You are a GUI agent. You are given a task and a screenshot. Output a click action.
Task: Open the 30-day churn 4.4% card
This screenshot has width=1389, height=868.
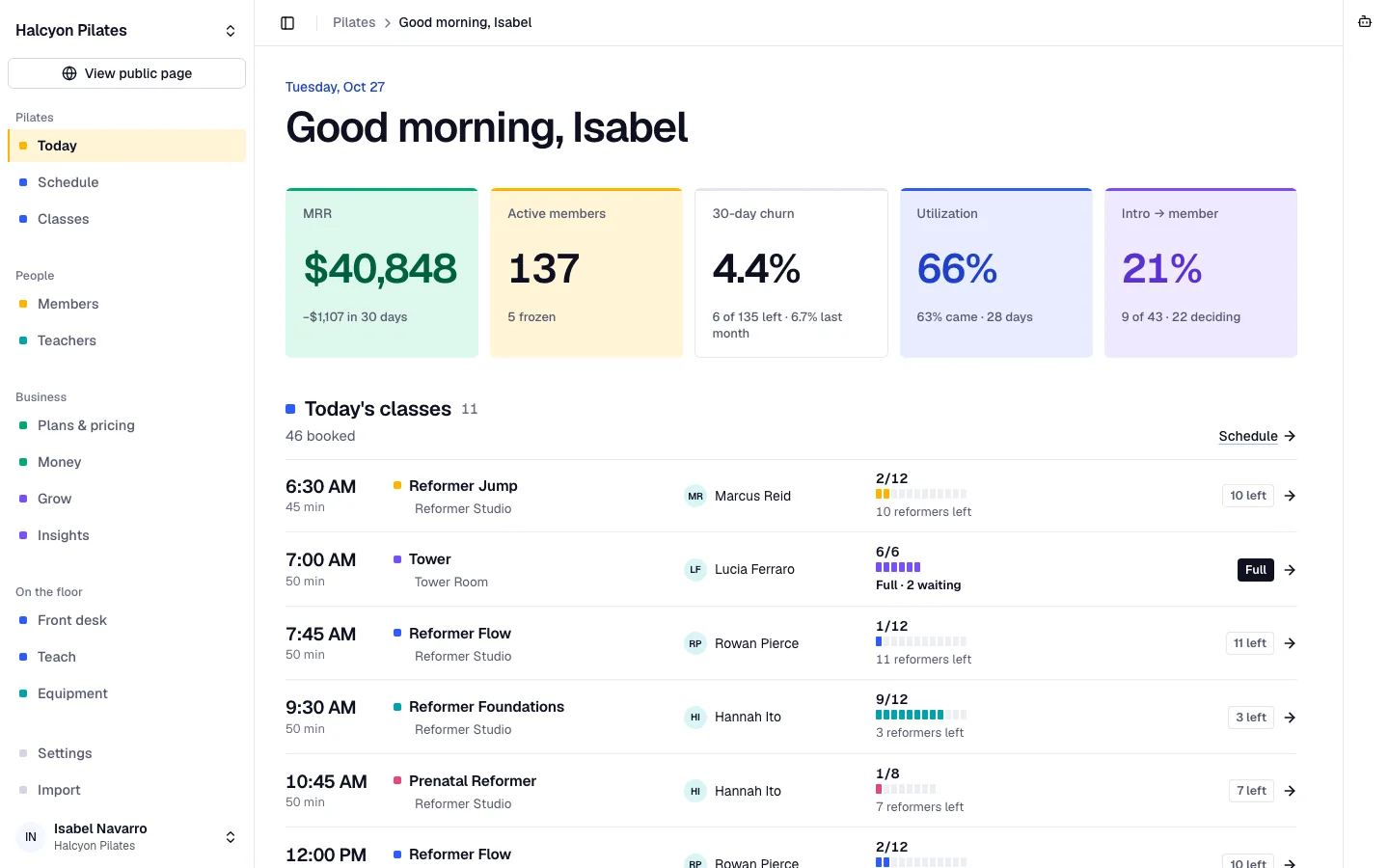point(791,273)
